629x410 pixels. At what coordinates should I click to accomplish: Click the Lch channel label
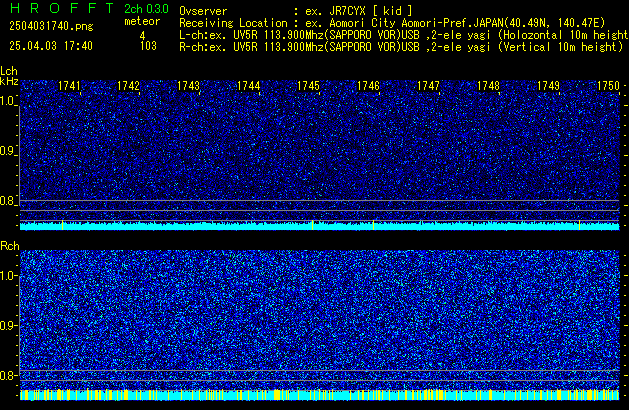pos(9,71)
